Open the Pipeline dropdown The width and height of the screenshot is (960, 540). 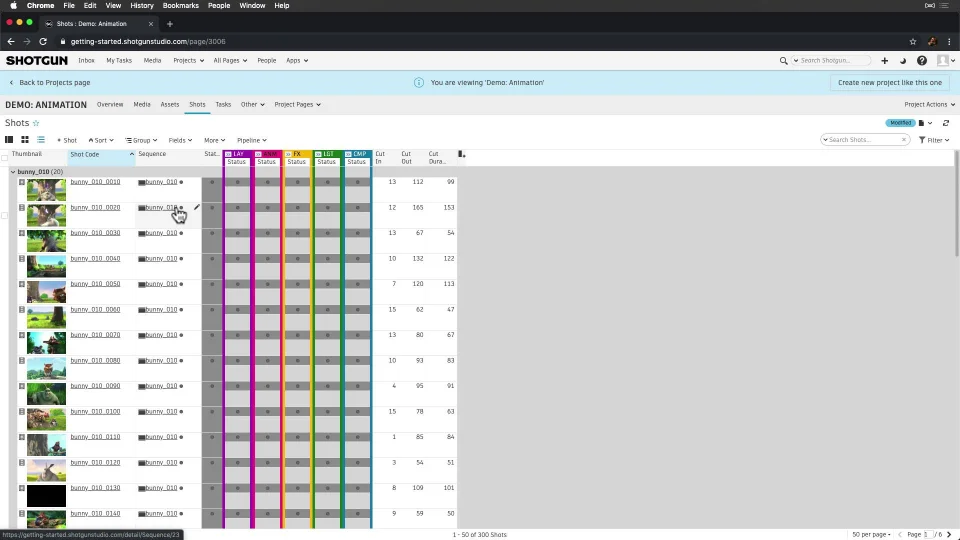click(x=252, y=140)
